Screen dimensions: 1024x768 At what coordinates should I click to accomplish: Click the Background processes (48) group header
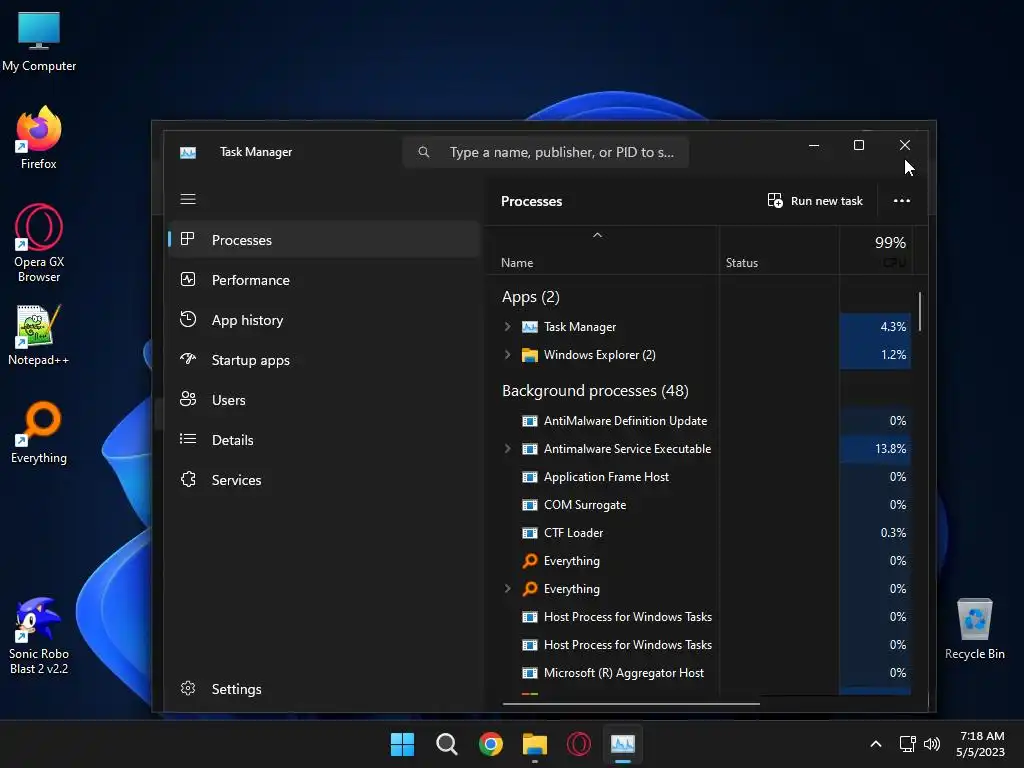(595, 391)
